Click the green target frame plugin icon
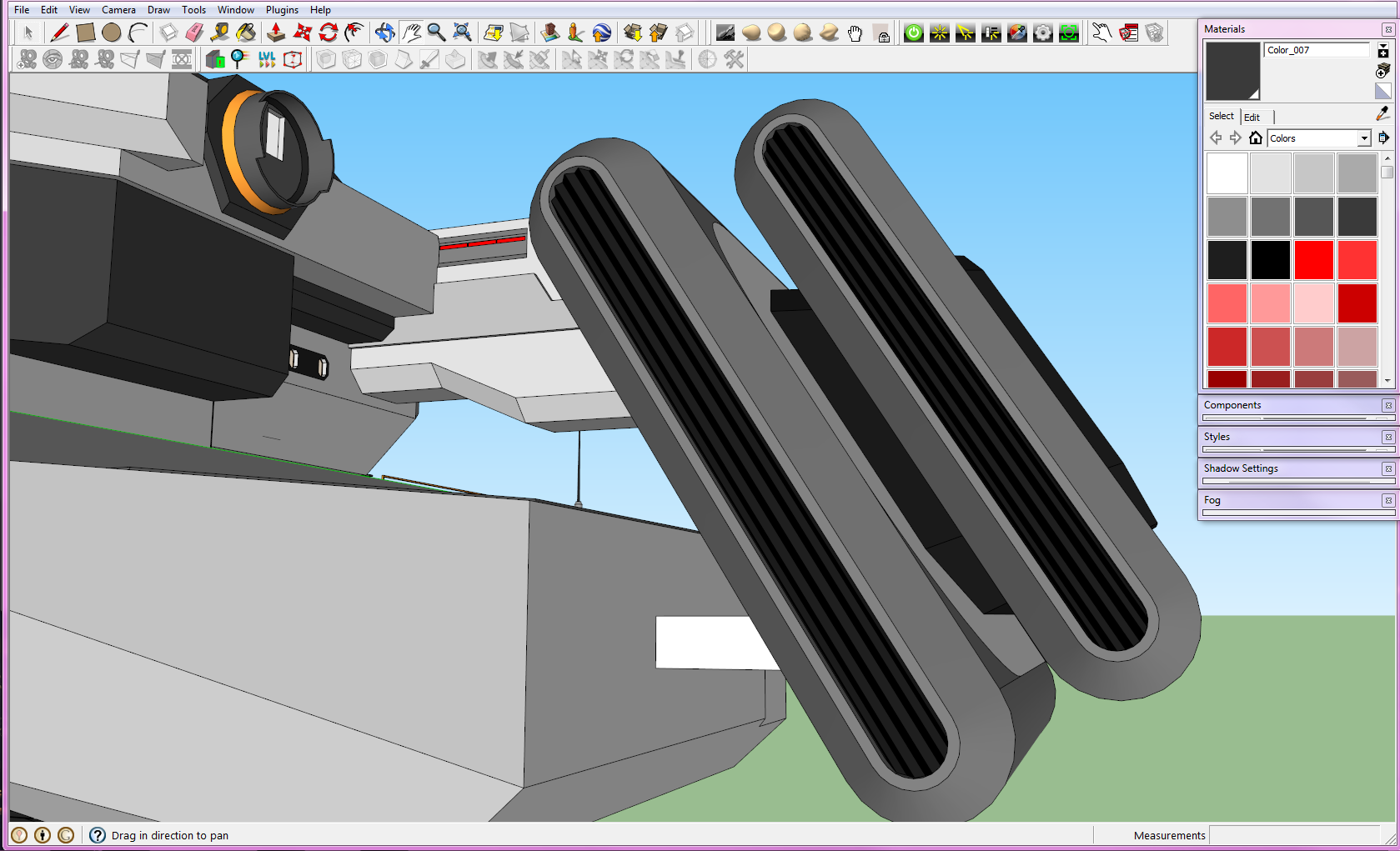 (x=1069, y=33)
